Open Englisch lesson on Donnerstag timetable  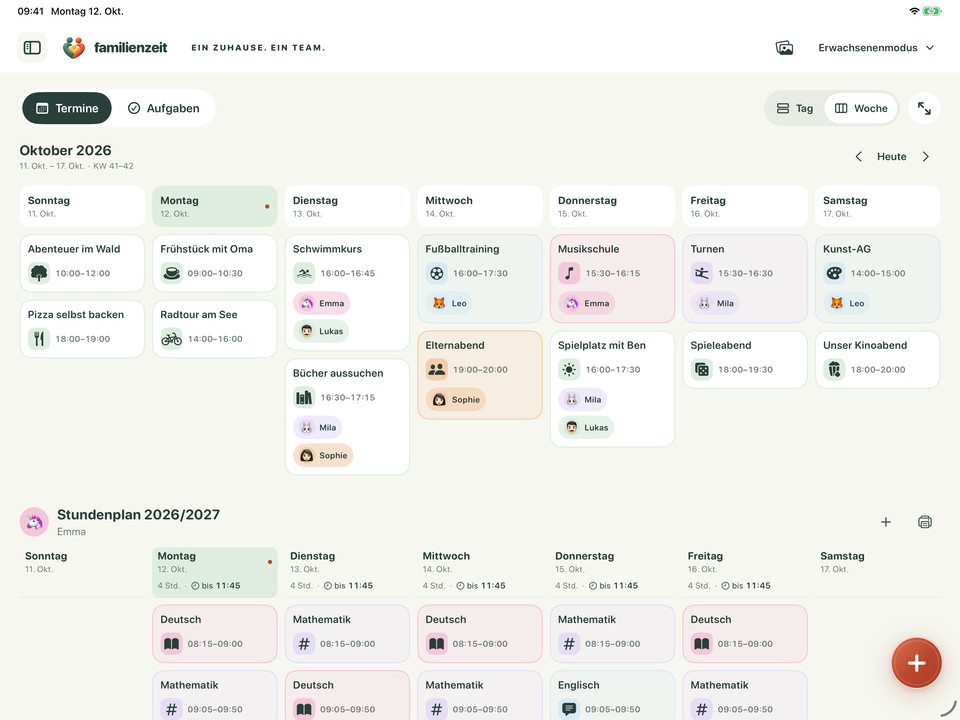(x=612, y=697)
